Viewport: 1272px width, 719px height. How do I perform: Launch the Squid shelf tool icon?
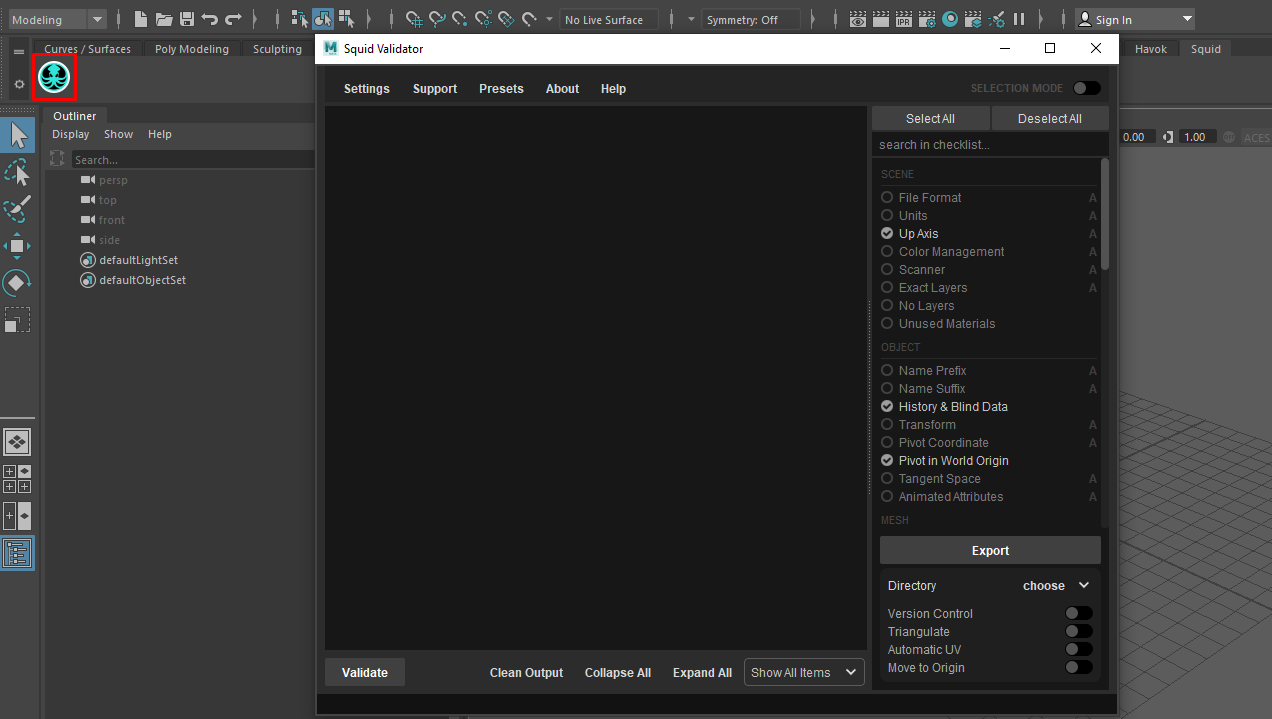coord(54,78)
